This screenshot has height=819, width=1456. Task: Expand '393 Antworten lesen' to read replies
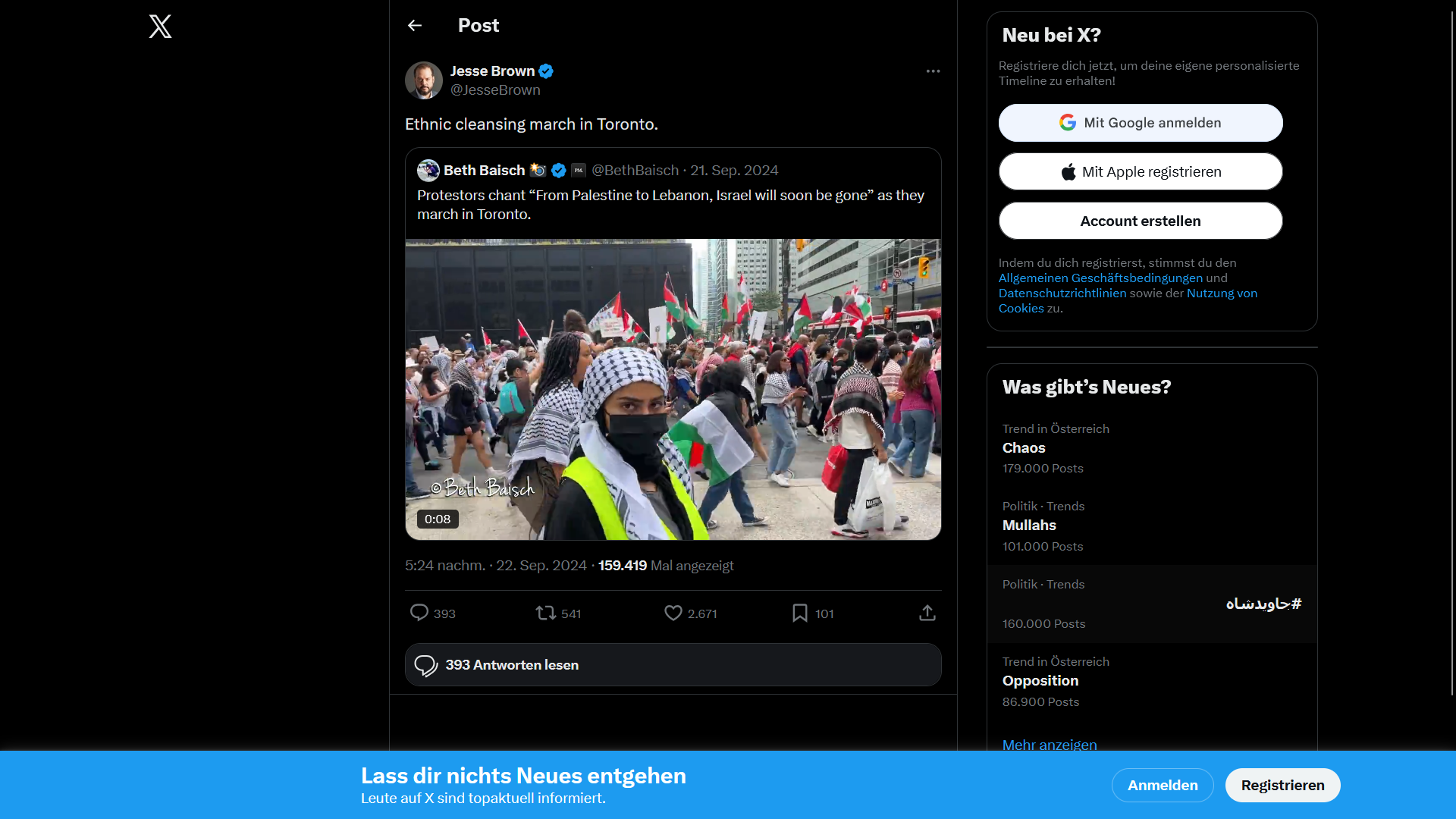point(512,664)
